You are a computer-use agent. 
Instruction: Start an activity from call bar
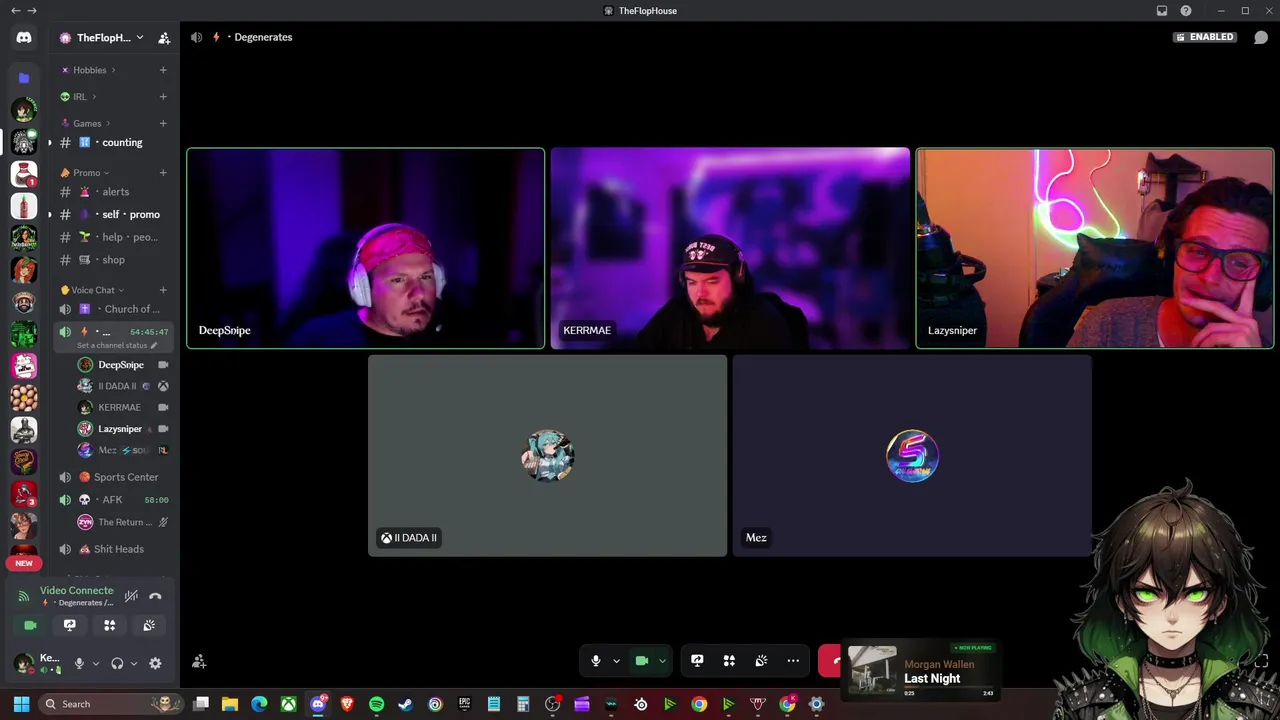point(729,661)
